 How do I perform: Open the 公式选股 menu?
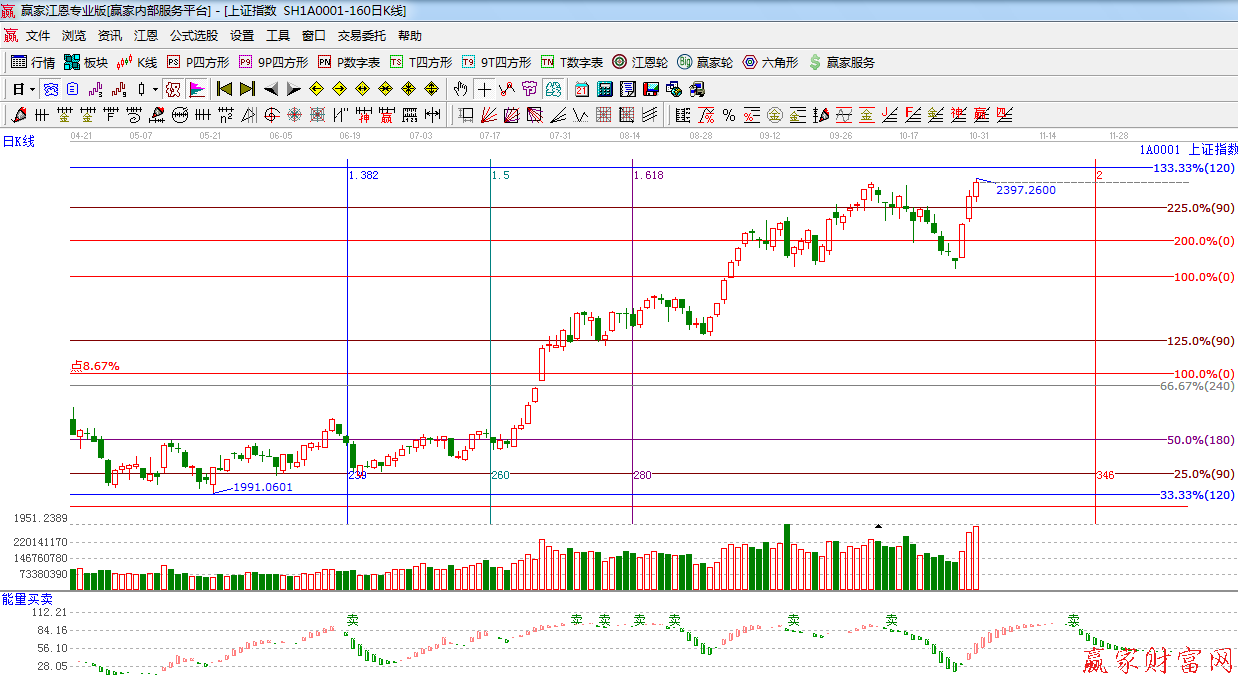coord(193,36)
